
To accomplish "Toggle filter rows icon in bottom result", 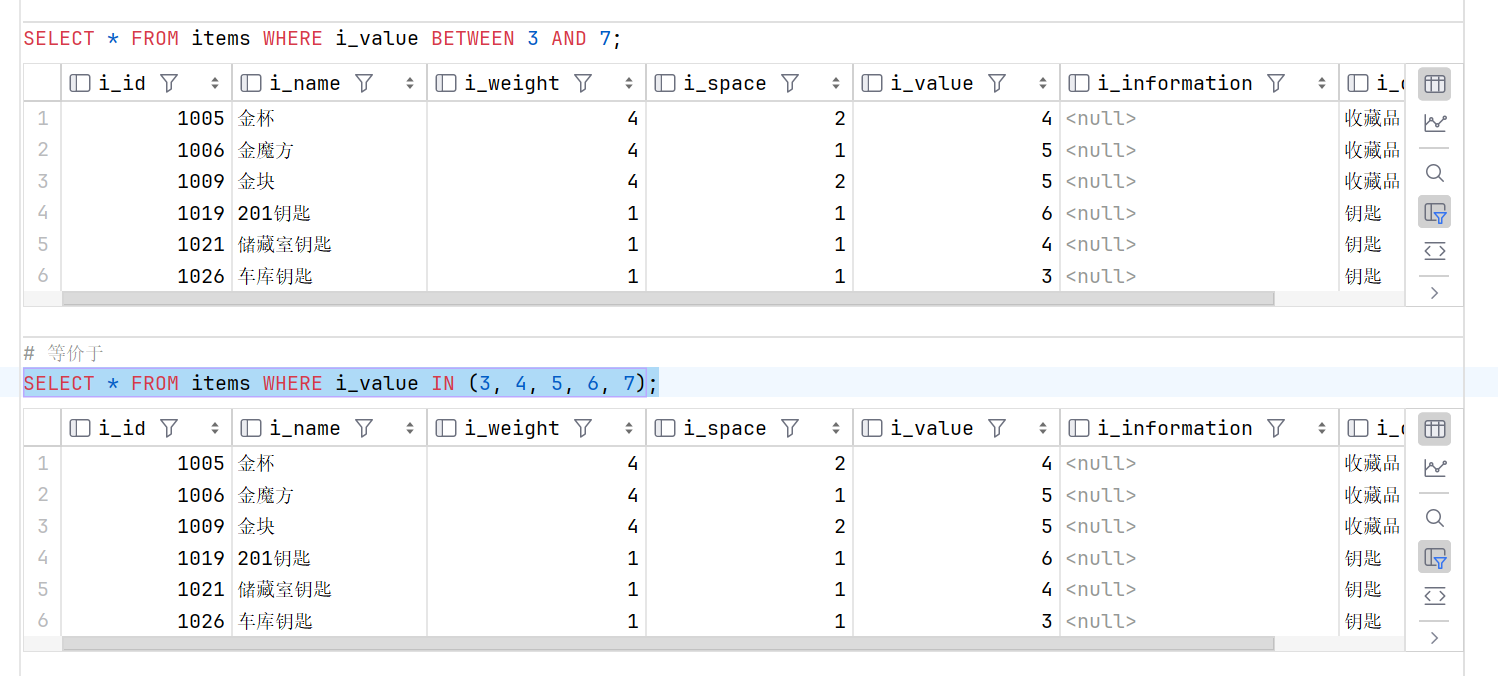I will pos(1434,558).
